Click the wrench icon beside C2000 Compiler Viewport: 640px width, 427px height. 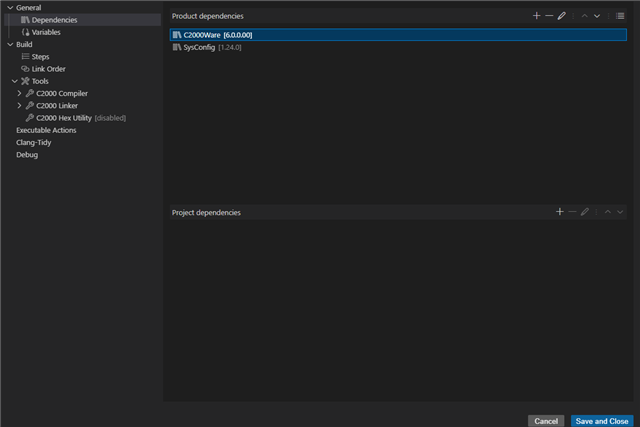point(30,93)
